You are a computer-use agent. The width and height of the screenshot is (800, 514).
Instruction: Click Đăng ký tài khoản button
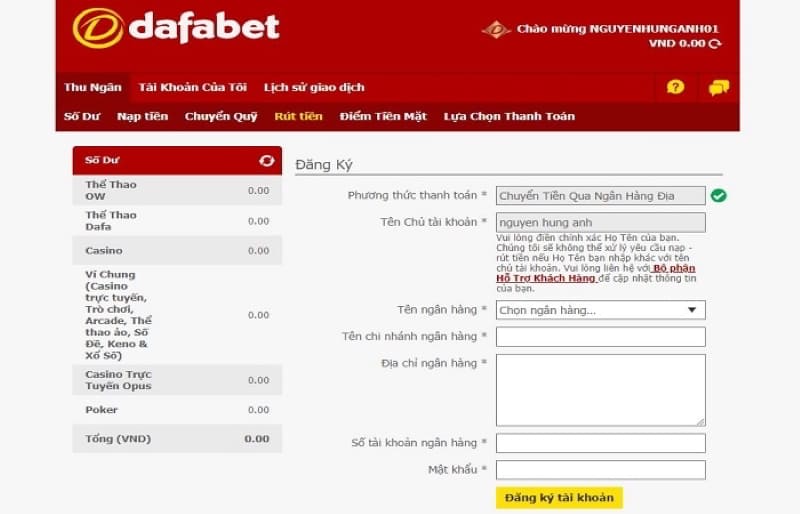click(x=559, y=497)
